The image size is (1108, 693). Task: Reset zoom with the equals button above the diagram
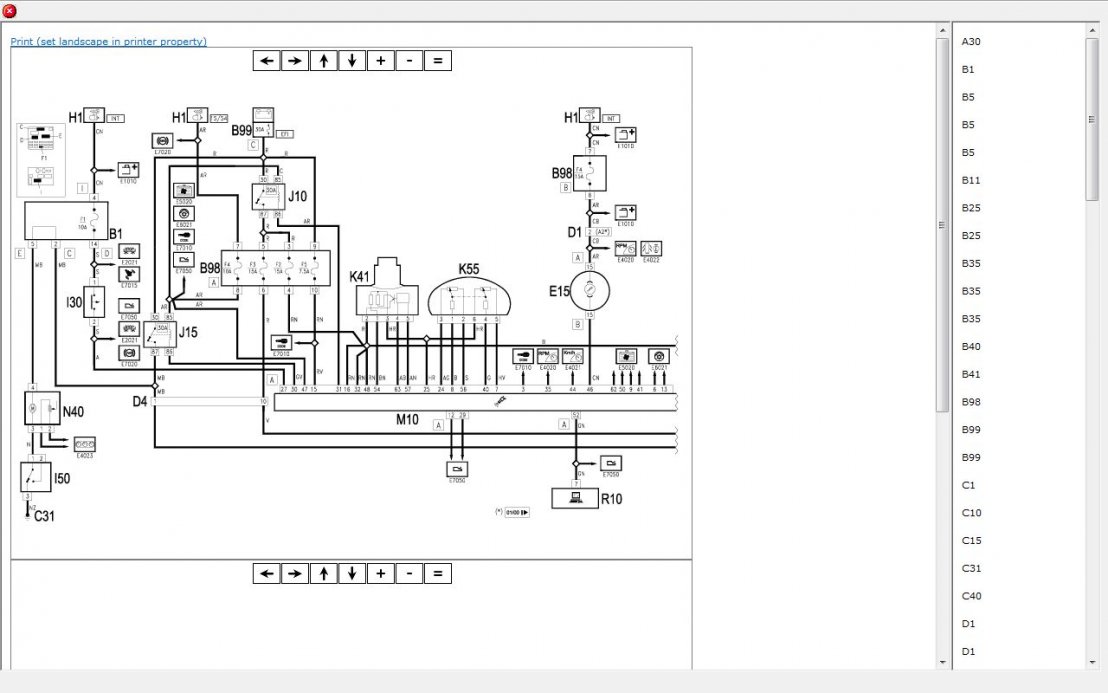point(438,61)
